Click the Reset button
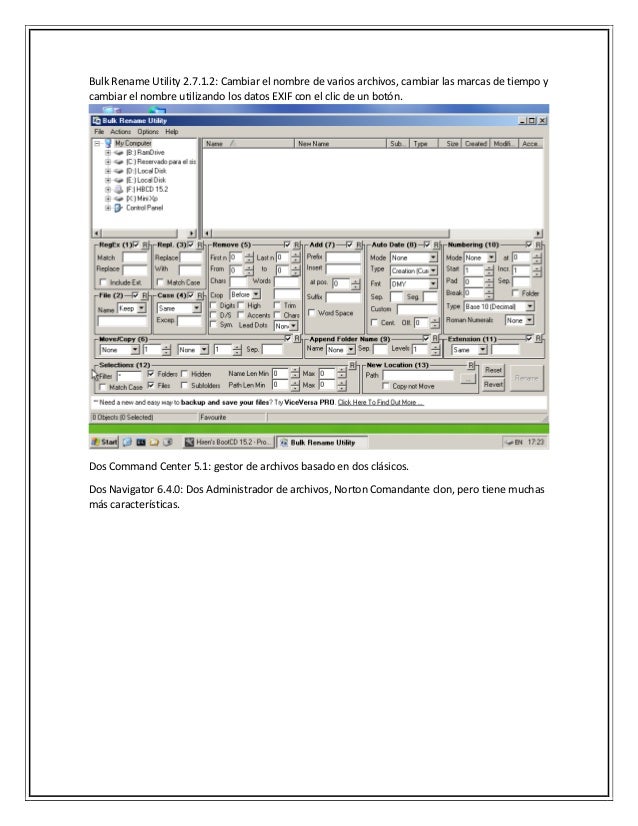 click(x=494, y=370)
